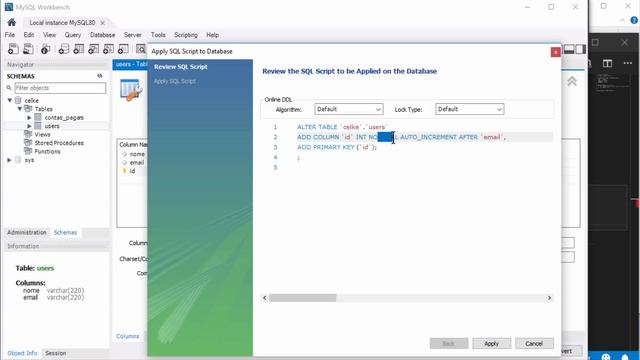Click the create new schema icon
Viewport: 640px width, 360px height.
[x=64, y=49]
